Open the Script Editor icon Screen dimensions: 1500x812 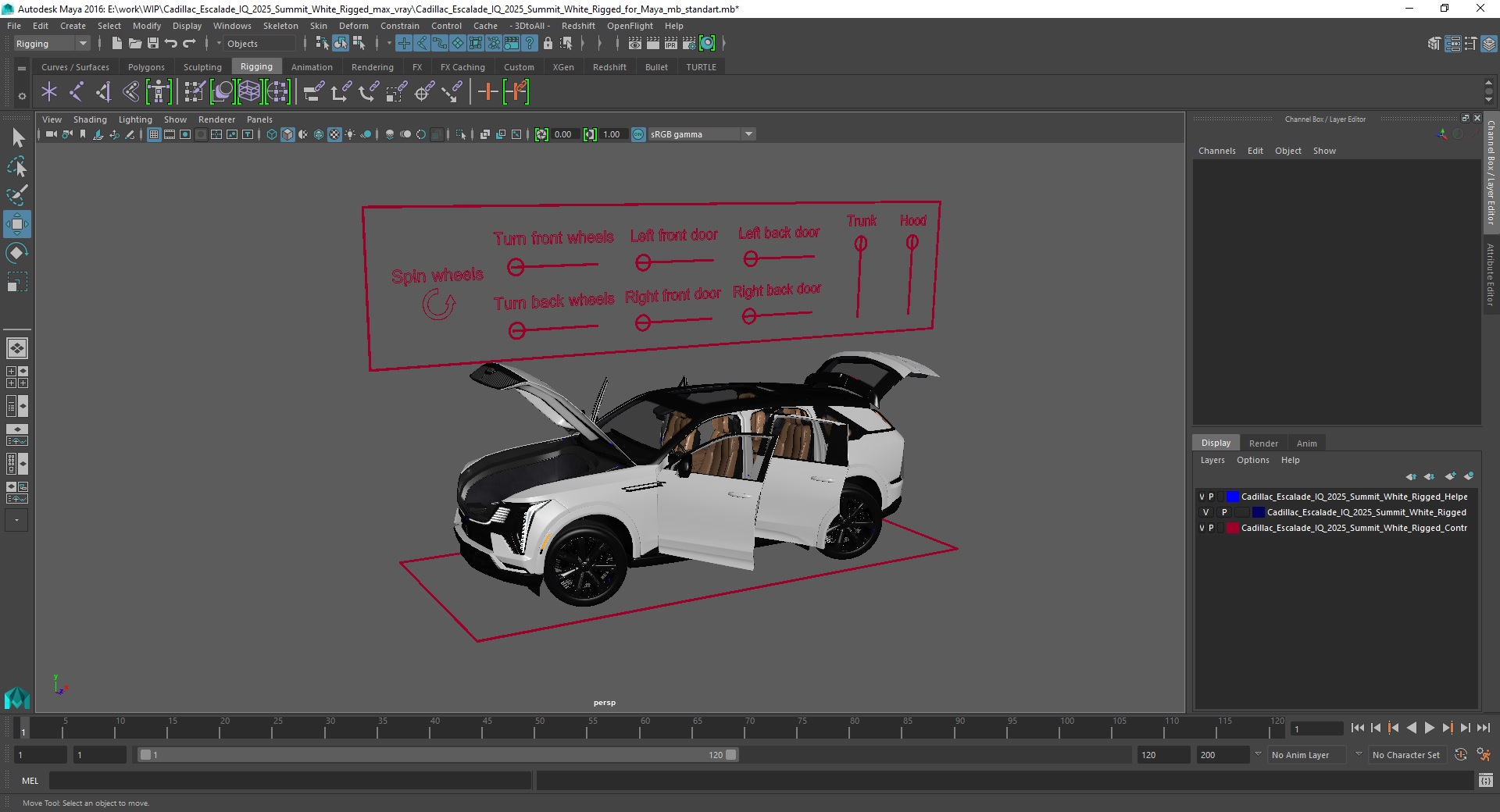pyautogui.click(x=1486, y=780)
